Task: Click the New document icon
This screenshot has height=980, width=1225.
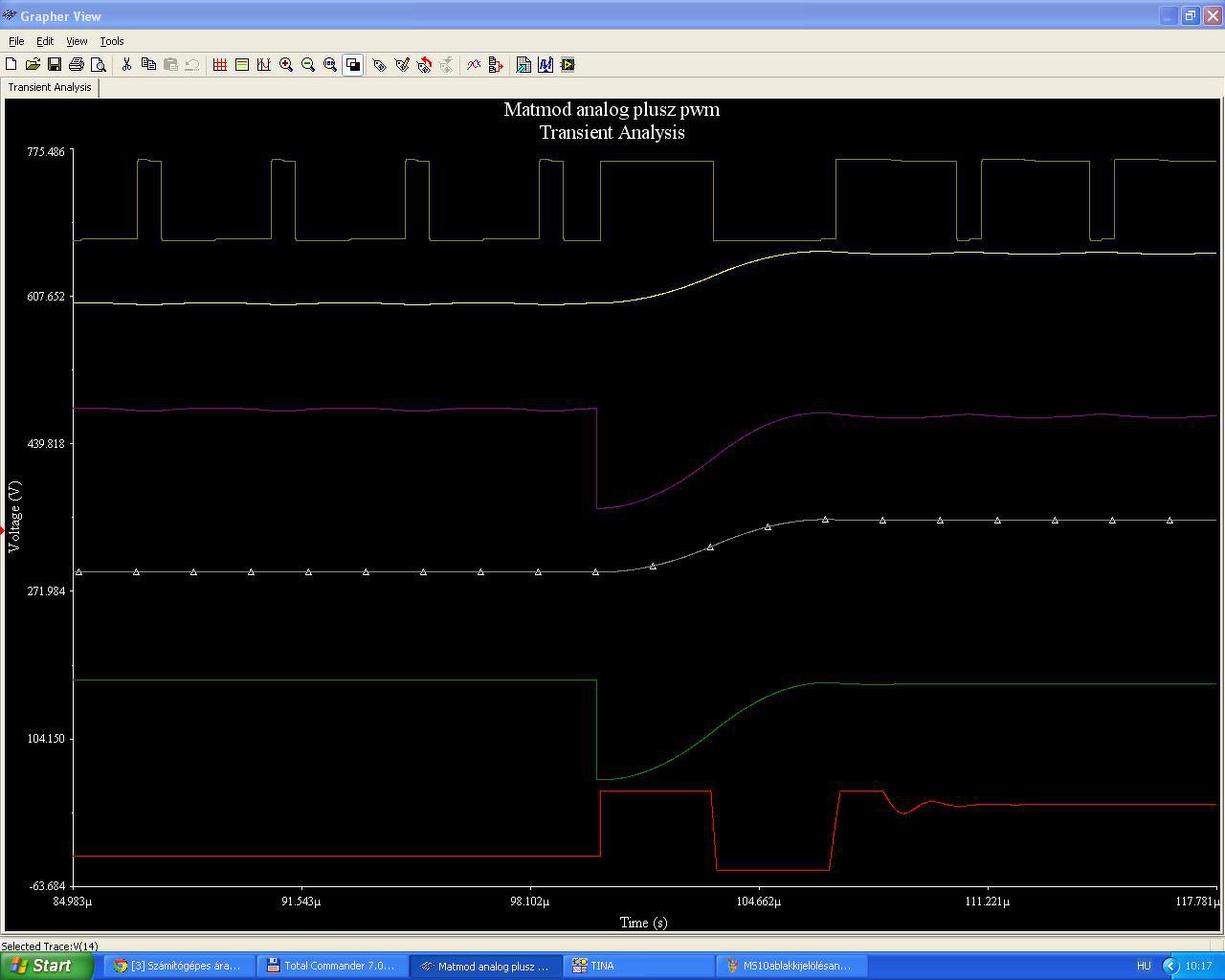Action: [11, 64]
